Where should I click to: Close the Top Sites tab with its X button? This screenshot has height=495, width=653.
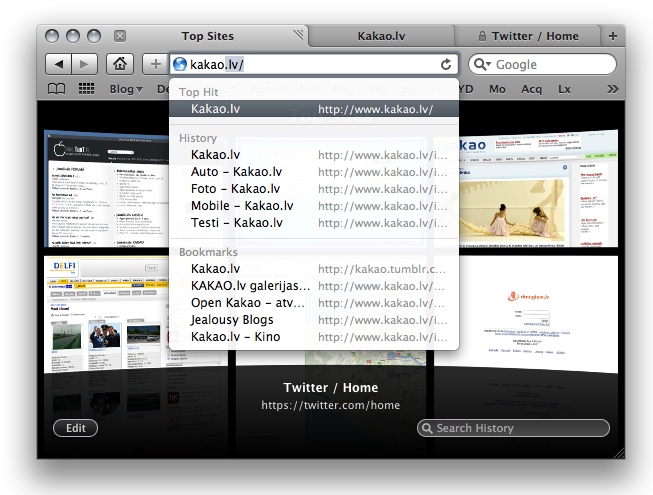120,36
